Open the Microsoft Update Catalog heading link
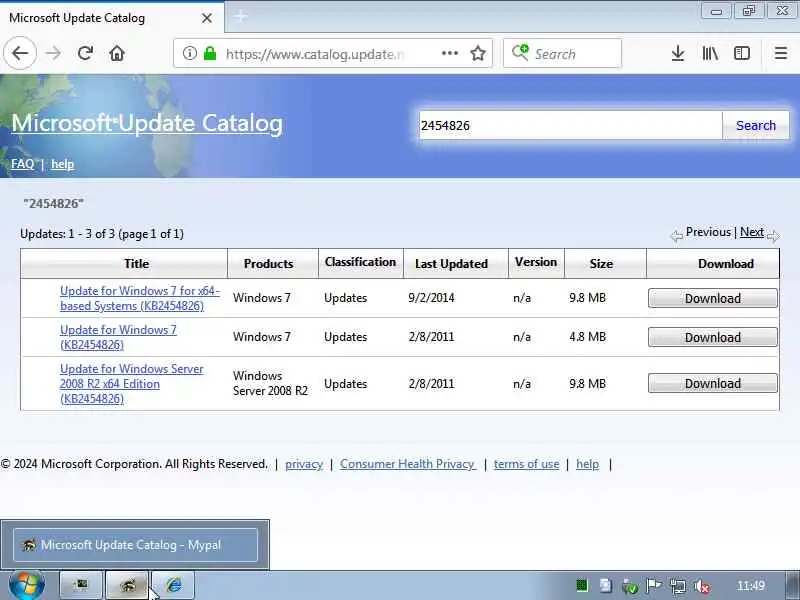The height and width of the screenshot is (600, 800). (x=147, y=123)
